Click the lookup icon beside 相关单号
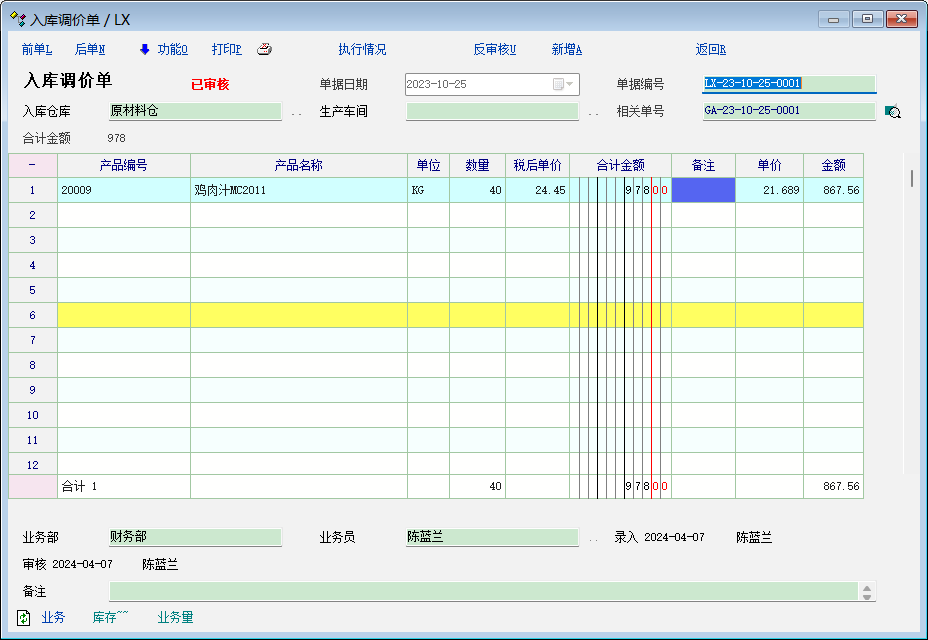 892,112
